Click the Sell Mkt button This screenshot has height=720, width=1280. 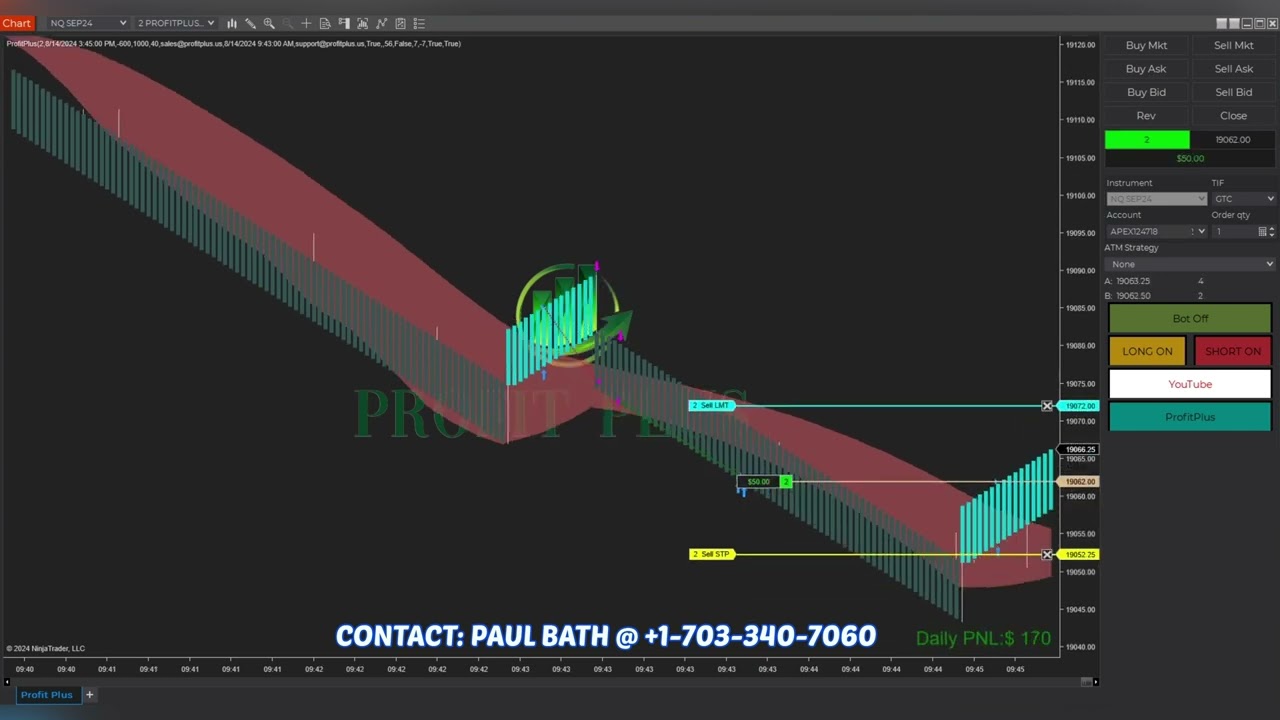[1233, 45]
